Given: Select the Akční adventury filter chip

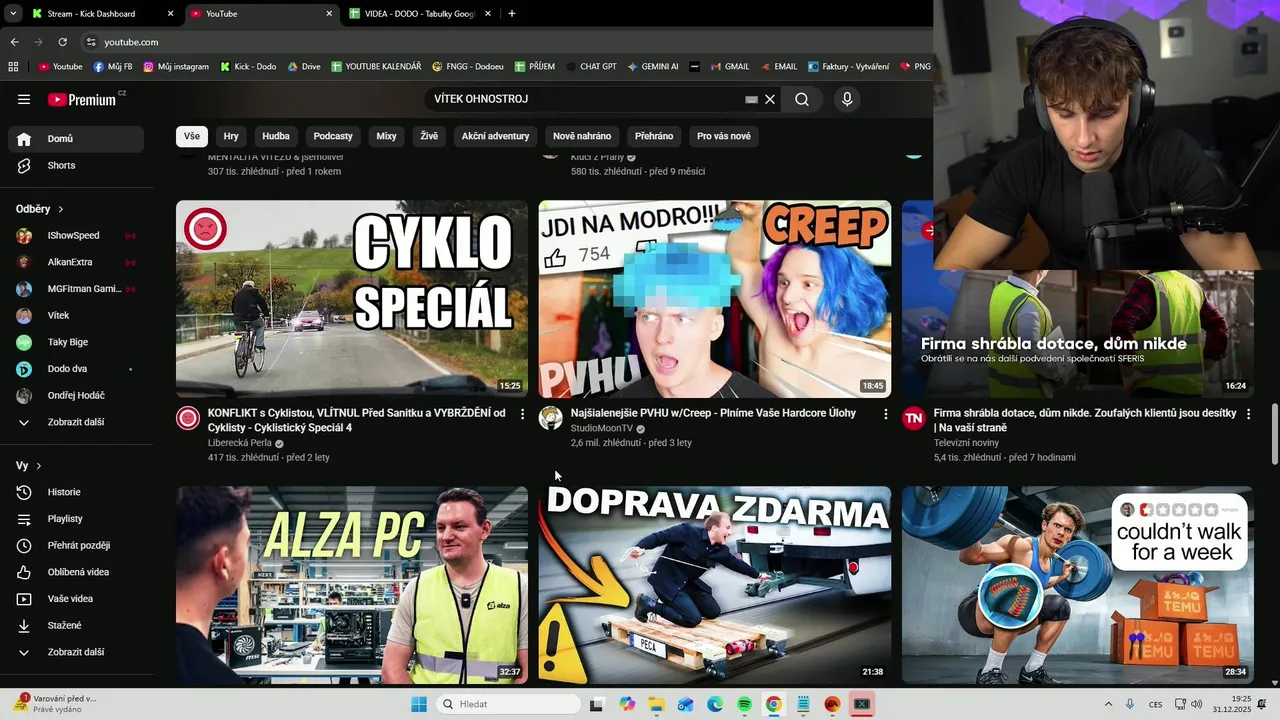Looking at the screenshot, I should [x=496, y=136].
